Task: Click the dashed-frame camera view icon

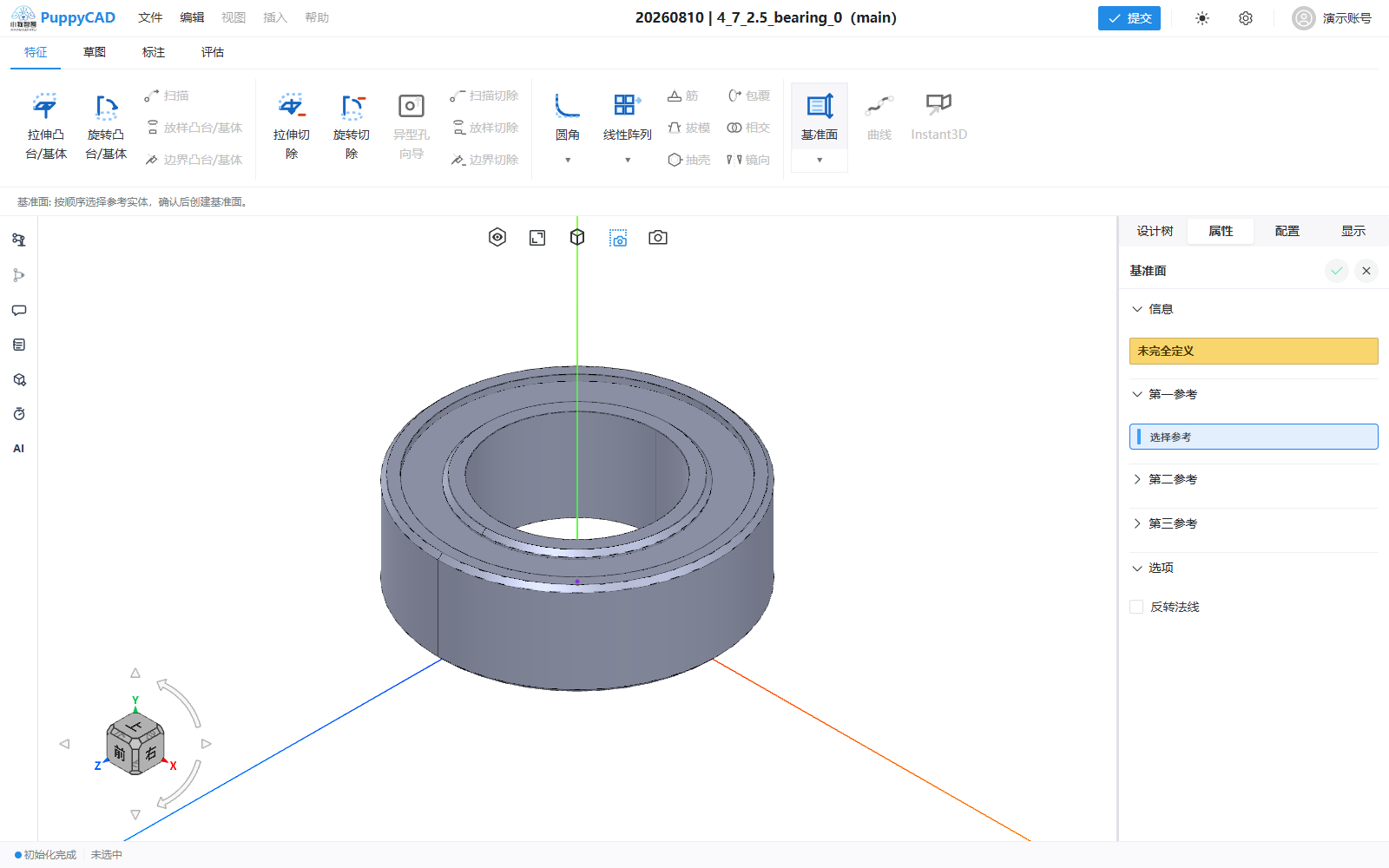Action: (x=618, y=238)
